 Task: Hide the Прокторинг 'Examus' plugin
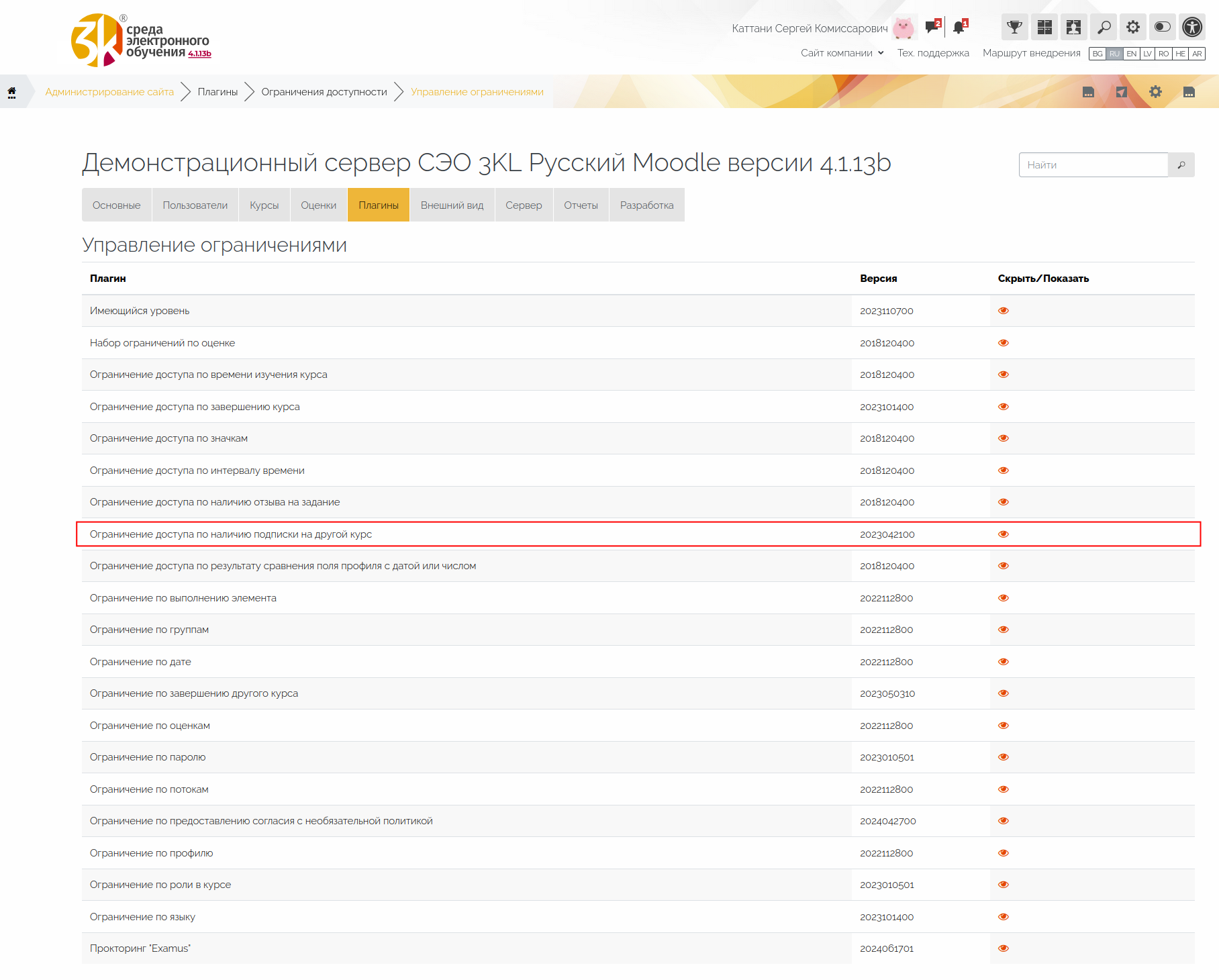[x=1004, y=948]
